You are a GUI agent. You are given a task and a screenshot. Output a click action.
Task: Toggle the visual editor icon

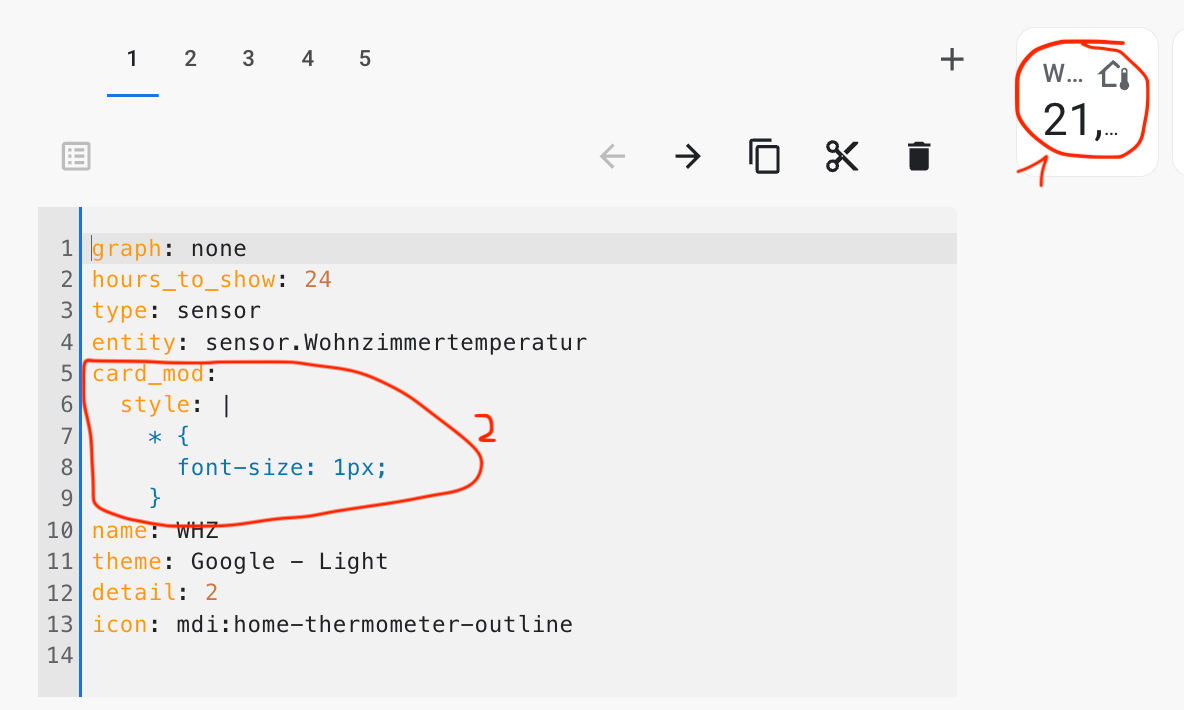click(x=76, y=156)
